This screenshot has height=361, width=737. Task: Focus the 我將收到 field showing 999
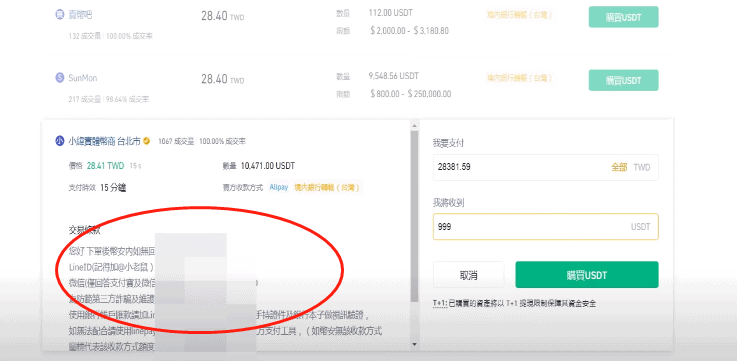tap(546, 227)
